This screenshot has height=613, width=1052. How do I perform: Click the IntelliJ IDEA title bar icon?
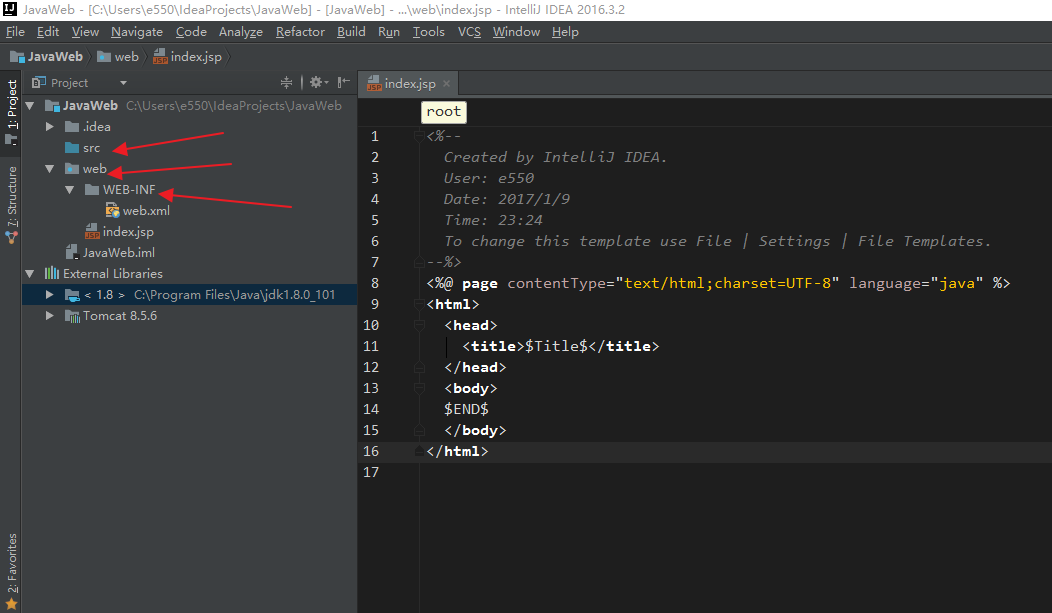point(9,9)
